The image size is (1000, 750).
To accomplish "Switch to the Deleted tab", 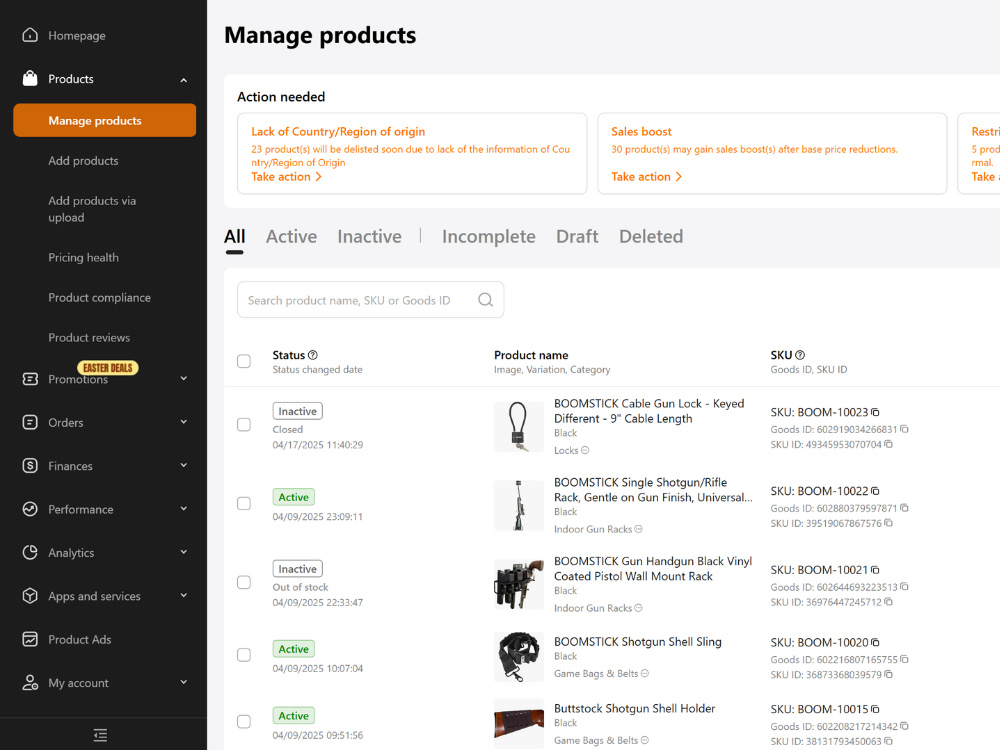I will click(651, 237).
